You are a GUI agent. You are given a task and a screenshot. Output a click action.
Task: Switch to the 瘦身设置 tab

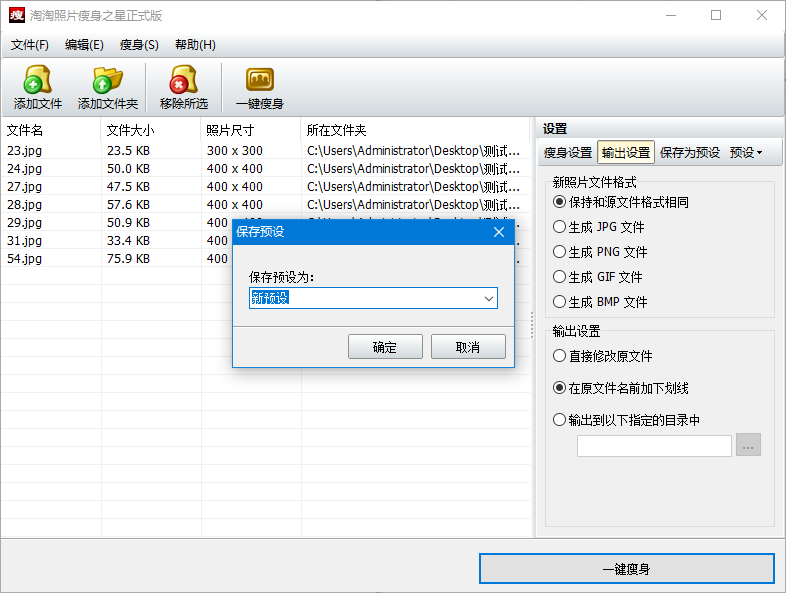coord(567,152)
